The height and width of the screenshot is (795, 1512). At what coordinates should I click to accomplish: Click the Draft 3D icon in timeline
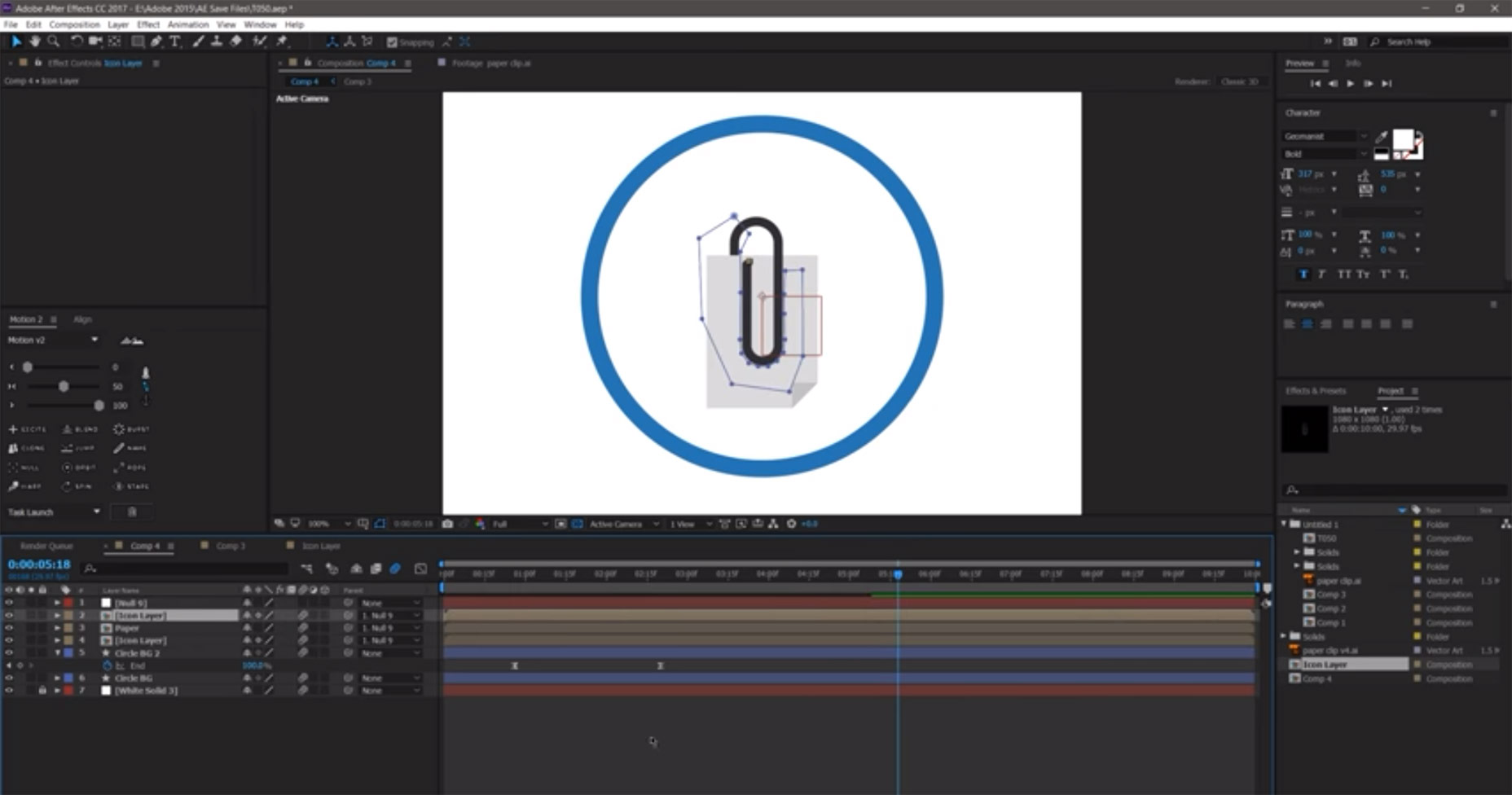tap(332, 569)
